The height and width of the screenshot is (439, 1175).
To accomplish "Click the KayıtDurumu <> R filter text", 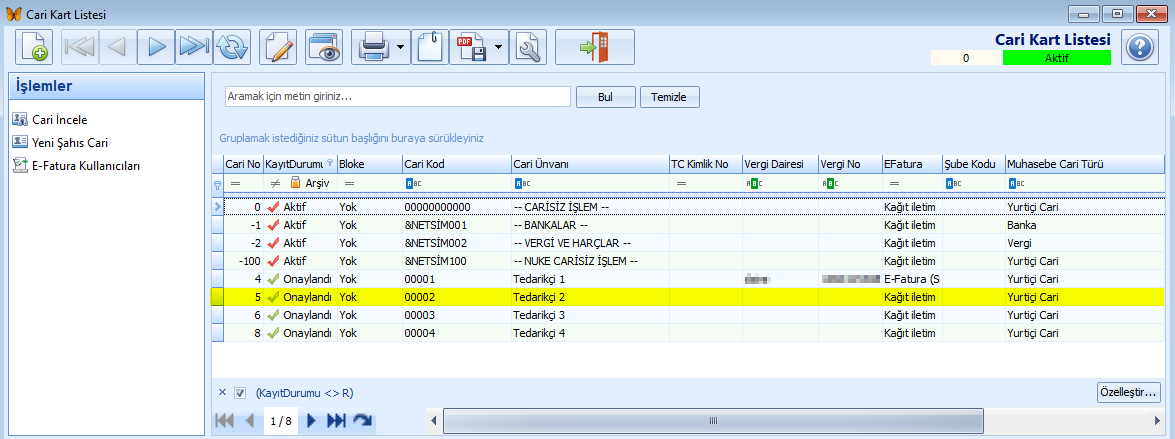I will (x=303, y=393).
